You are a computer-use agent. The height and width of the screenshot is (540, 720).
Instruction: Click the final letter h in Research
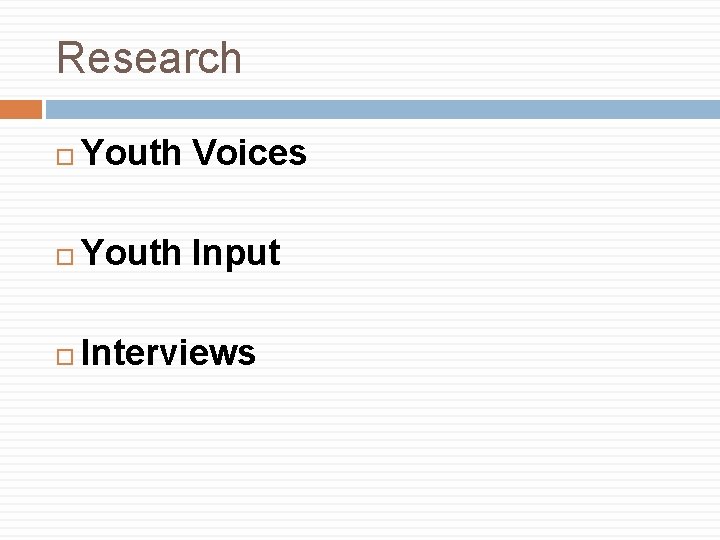(x=231, y=58)
